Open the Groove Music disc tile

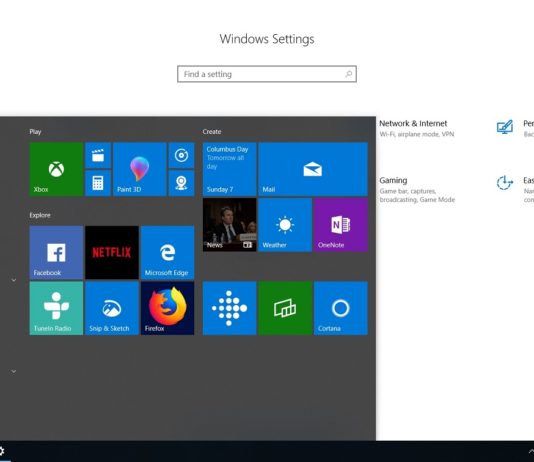tap(182, 156)
